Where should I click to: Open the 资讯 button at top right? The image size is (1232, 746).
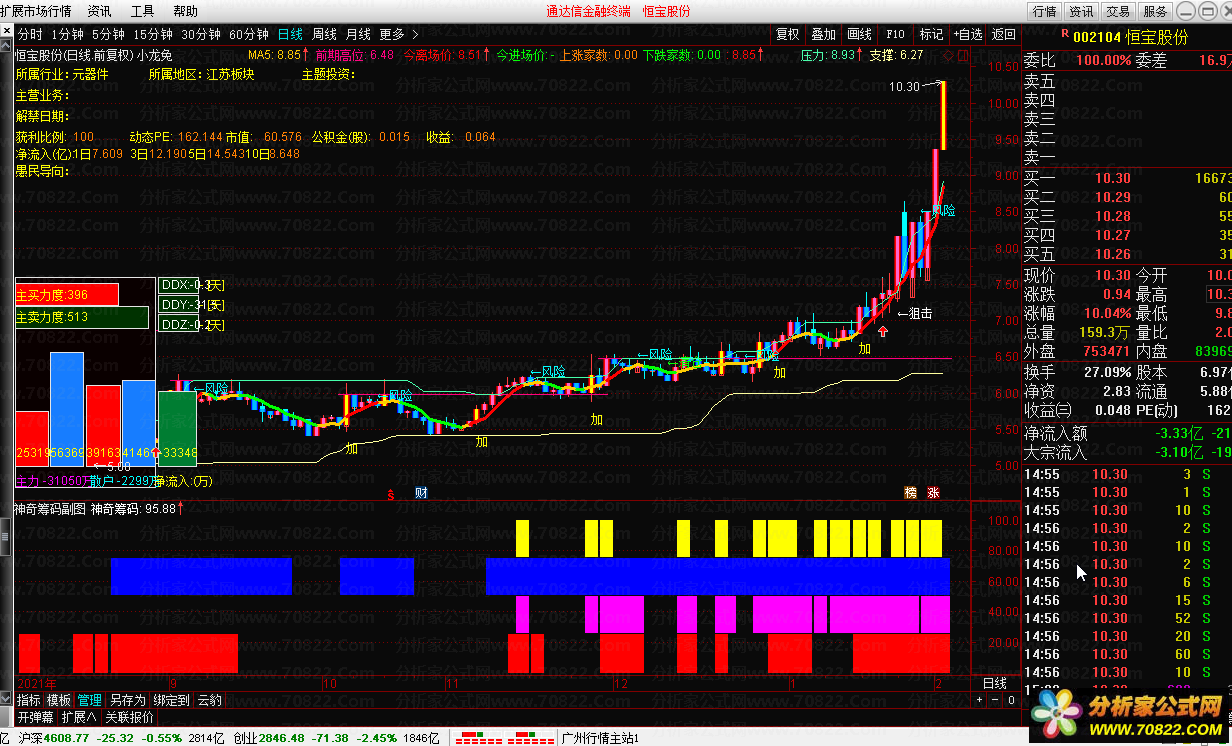pyautogui.click(x=1081, y=11)
